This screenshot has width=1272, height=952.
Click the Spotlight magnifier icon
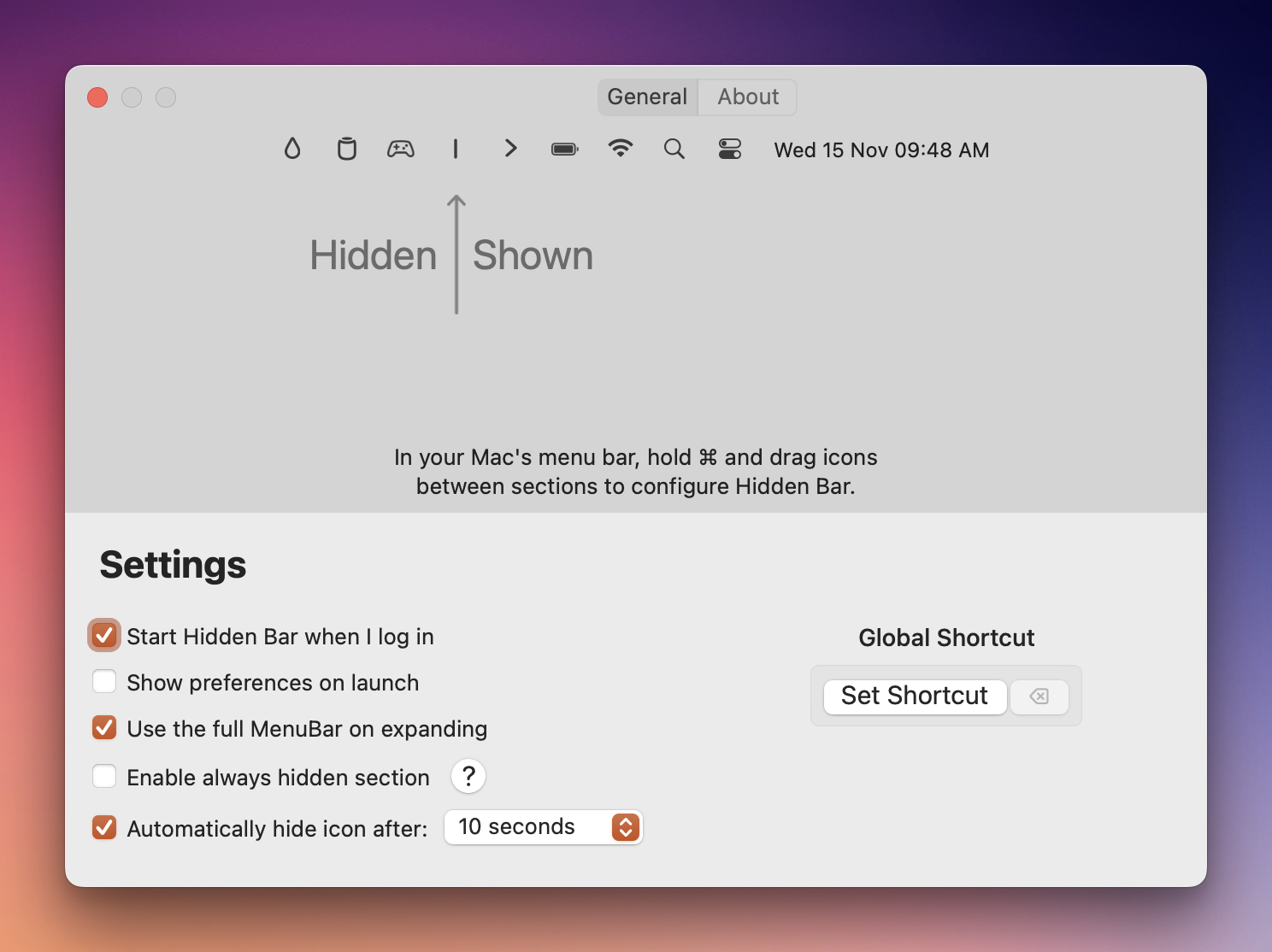[x=674, y=149]
